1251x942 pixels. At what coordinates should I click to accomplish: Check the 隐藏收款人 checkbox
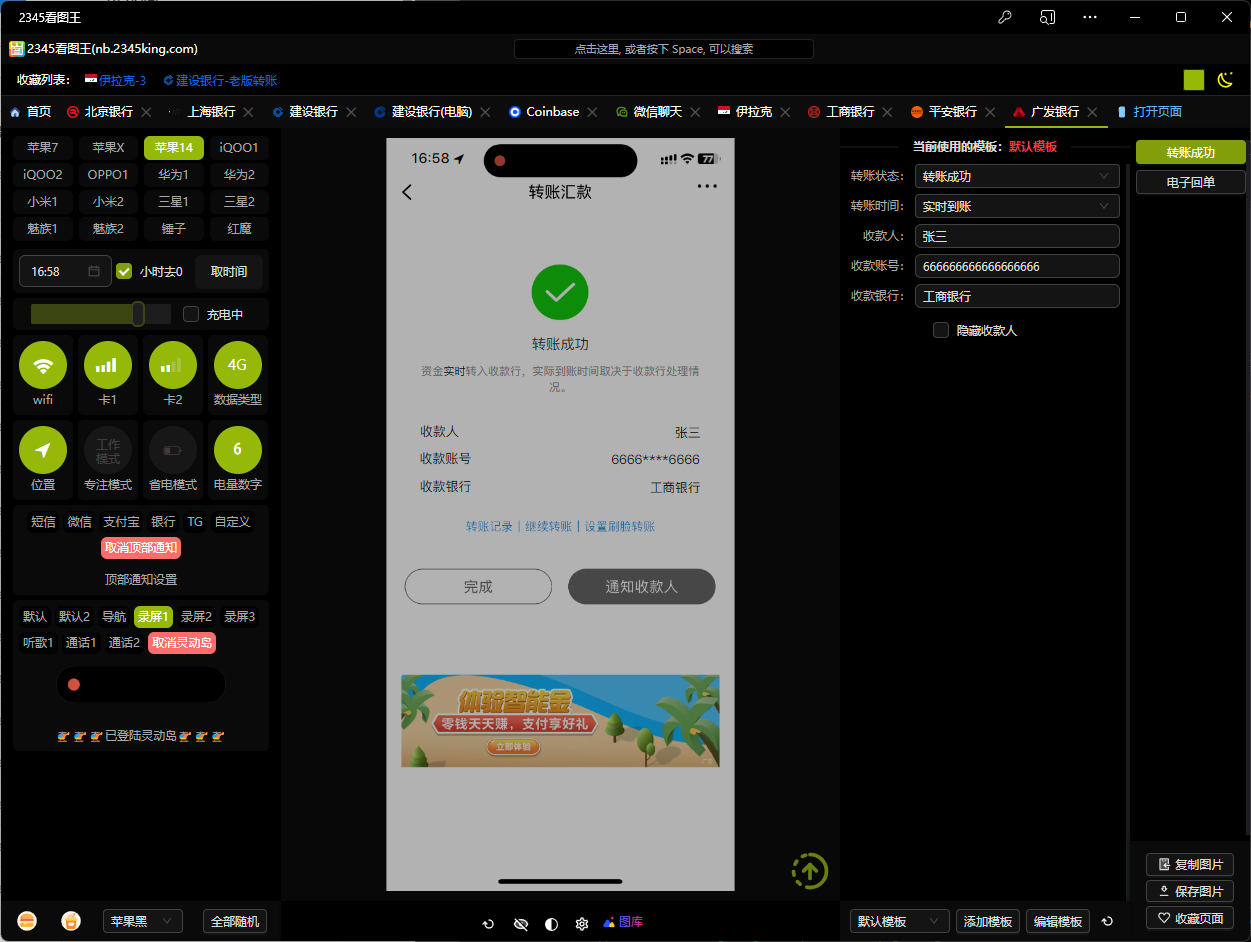point(941,330)
